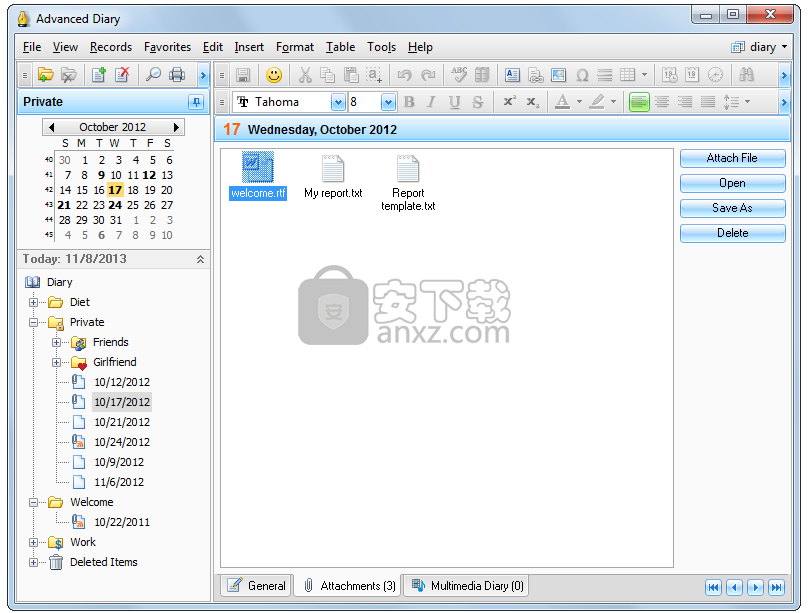Expand the Girlfriend folder
Screen dimensions: 812x613
pyautogui.click(x=56, y=362)
